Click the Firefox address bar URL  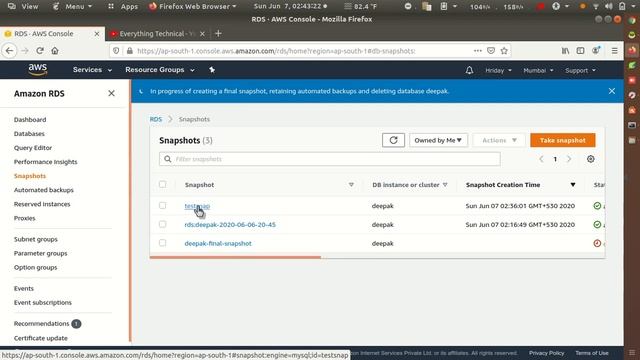click(276, 51)
